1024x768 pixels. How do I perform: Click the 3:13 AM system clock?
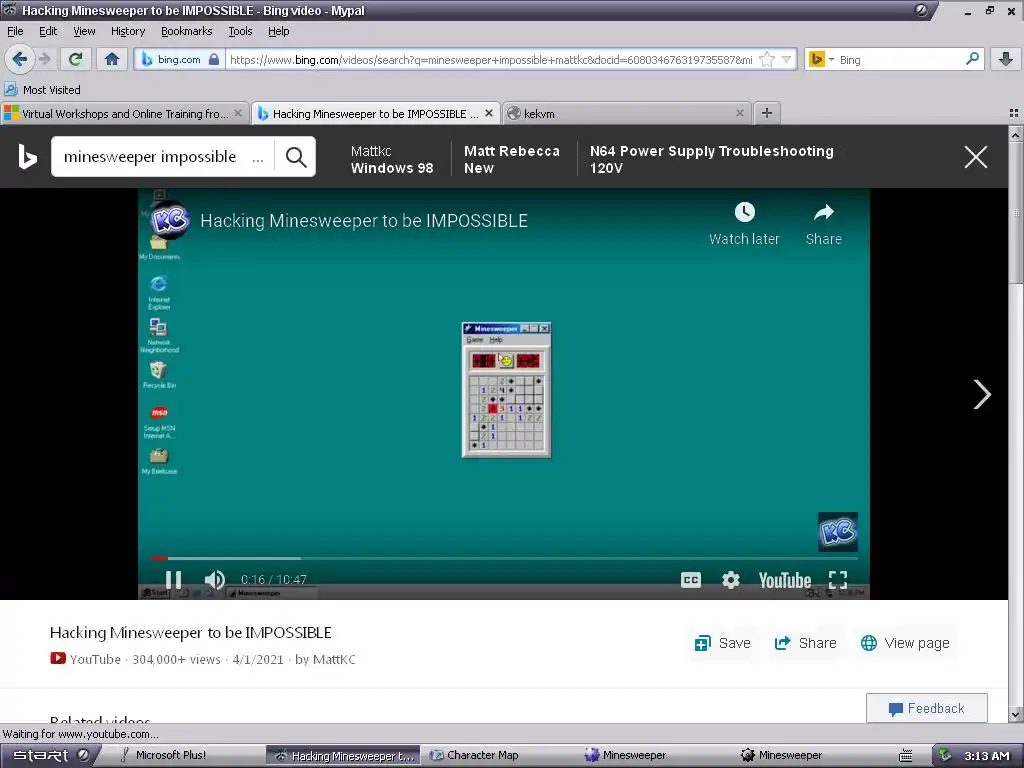(x=986, y=756)
